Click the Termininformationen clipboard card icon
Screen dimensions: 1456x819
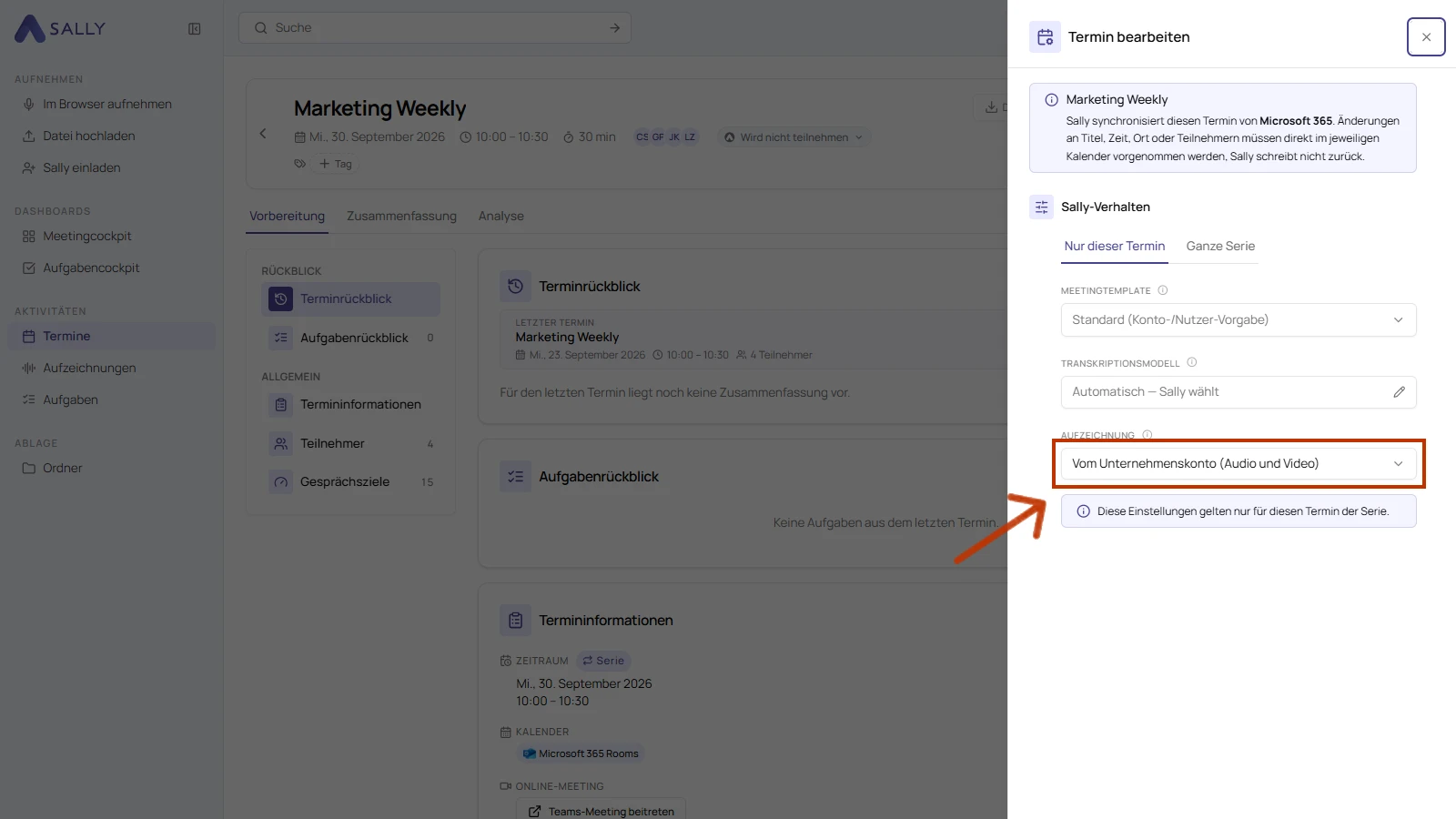tap(516, 620)
